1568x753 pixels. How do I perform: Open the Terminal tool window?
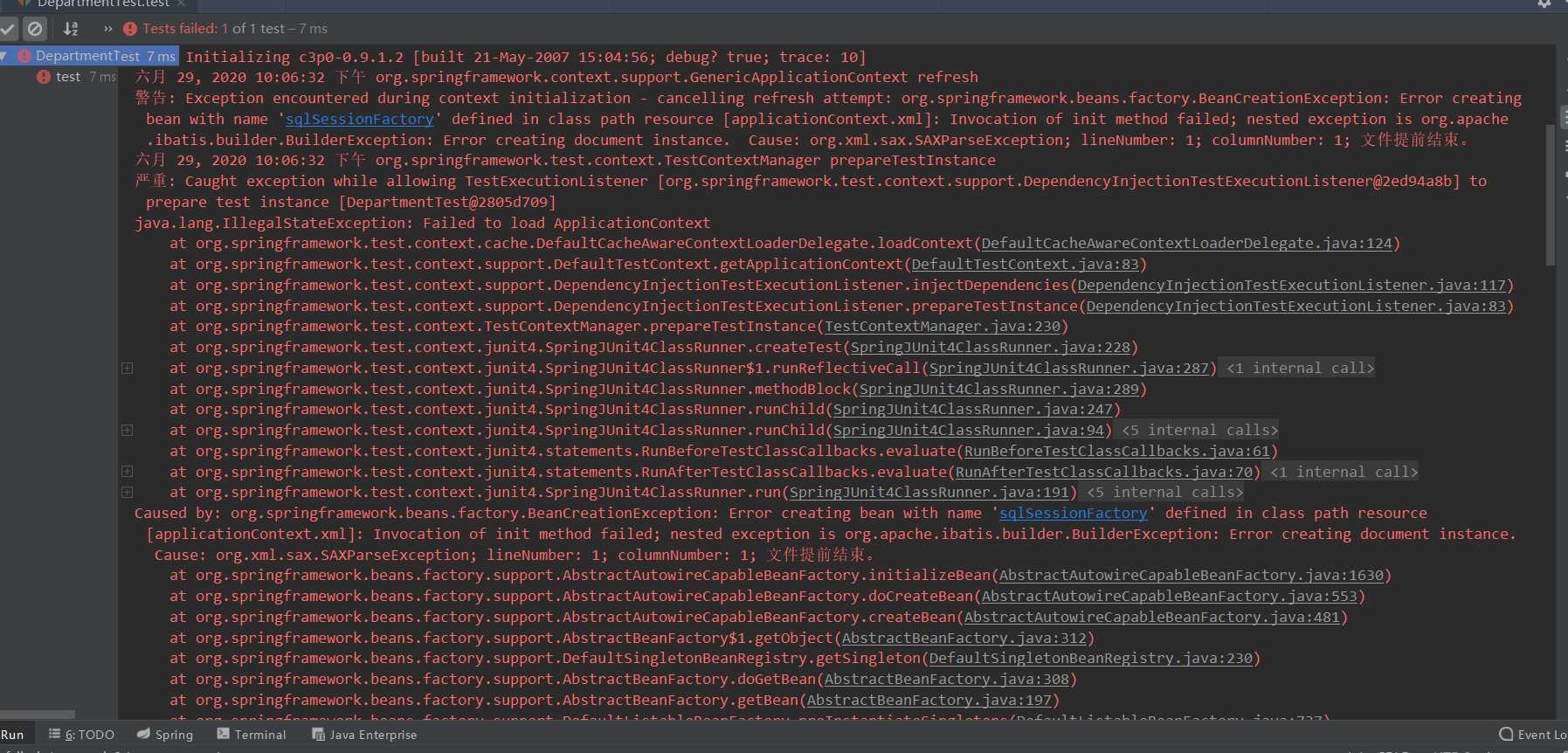pos(252,735)
